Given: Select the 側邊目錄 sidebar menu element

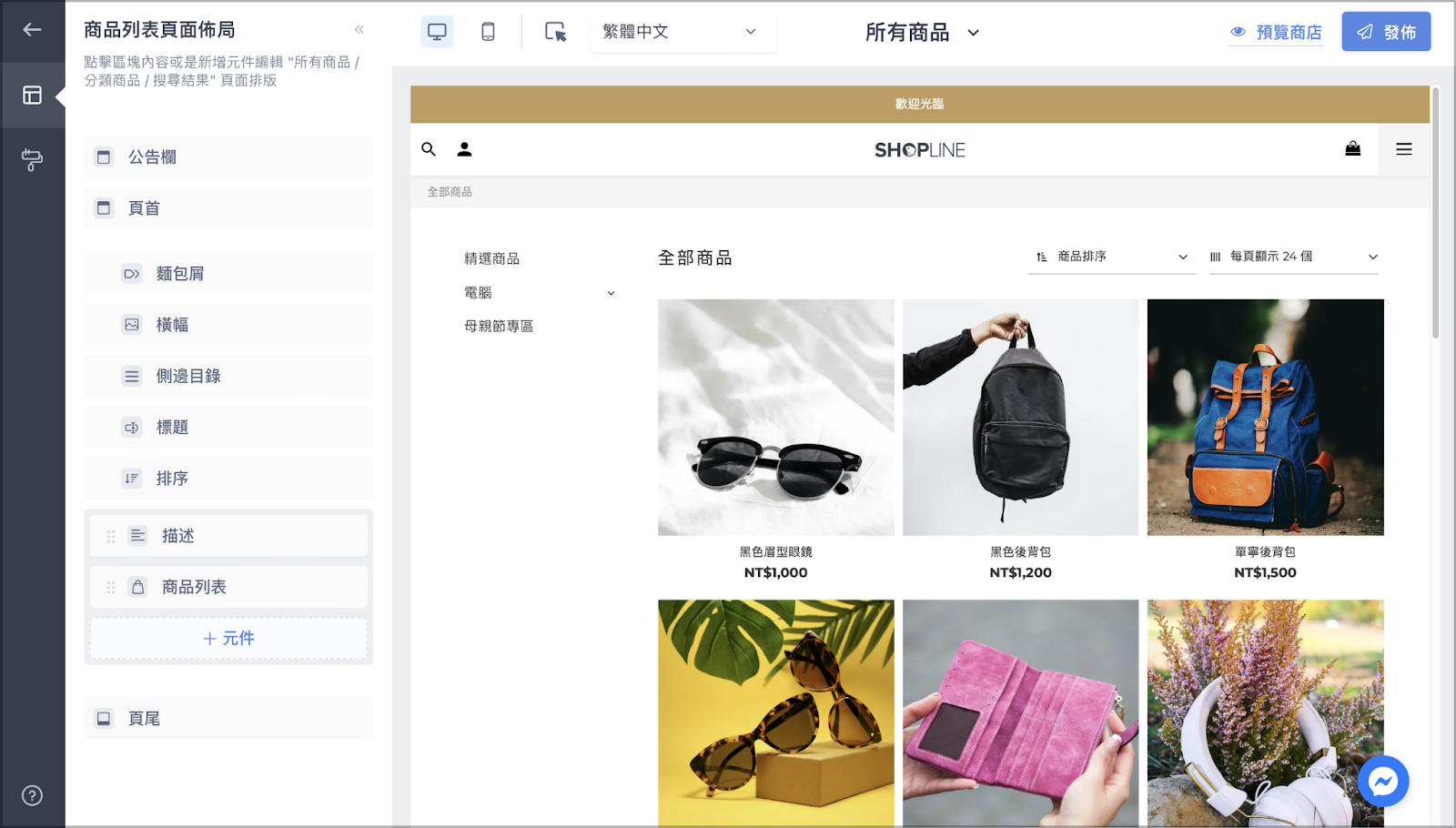Looking at the screenshot, I should coord(228,376).
